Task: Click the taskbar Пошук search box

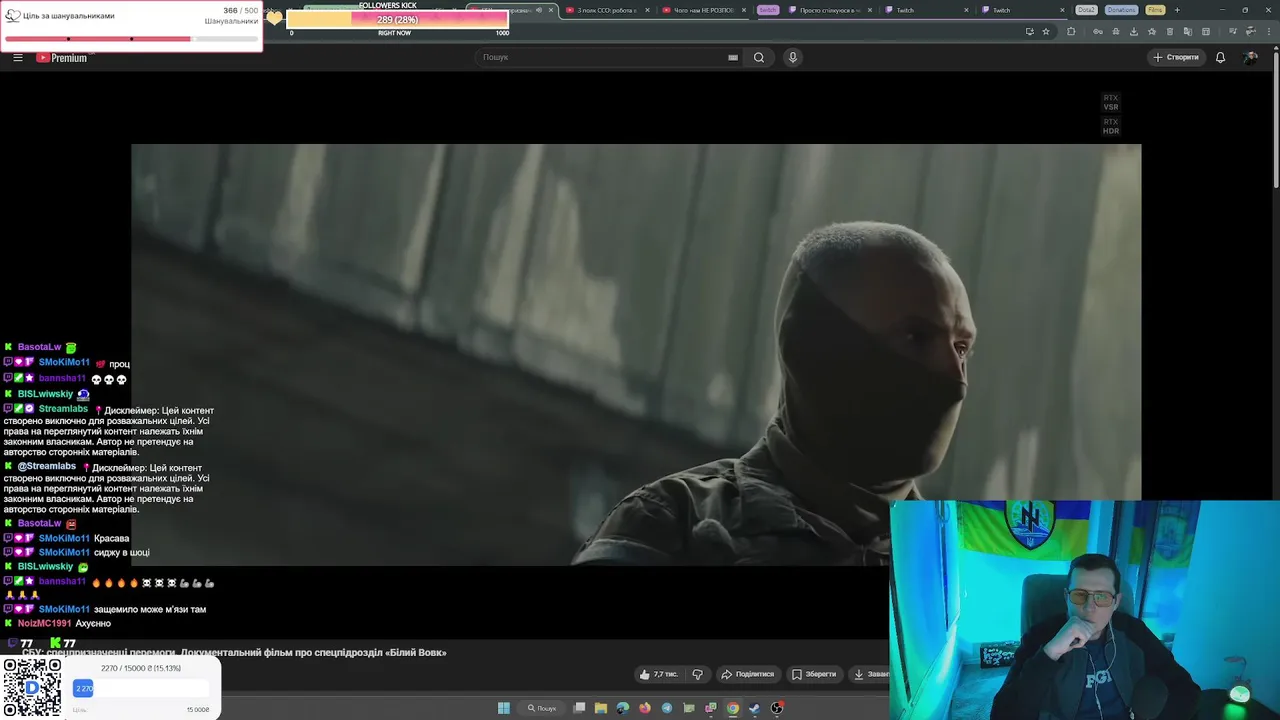Action: (x=542, y=708)
